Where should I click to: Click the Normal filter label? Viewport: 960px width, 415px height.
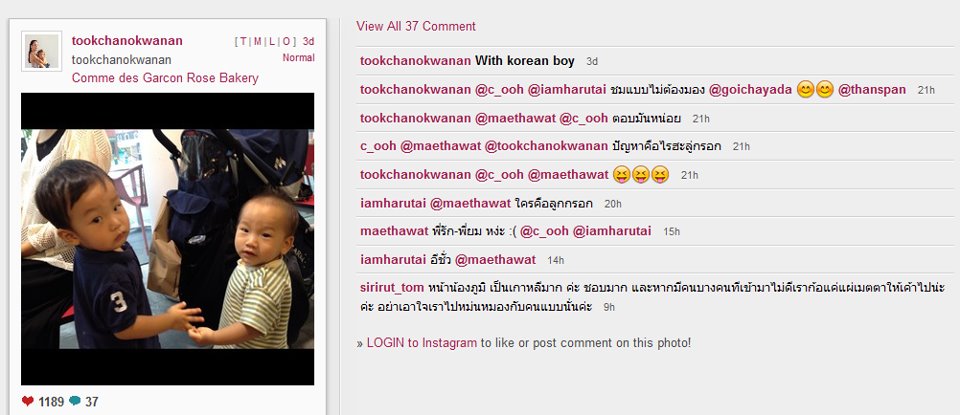(298, 58)
